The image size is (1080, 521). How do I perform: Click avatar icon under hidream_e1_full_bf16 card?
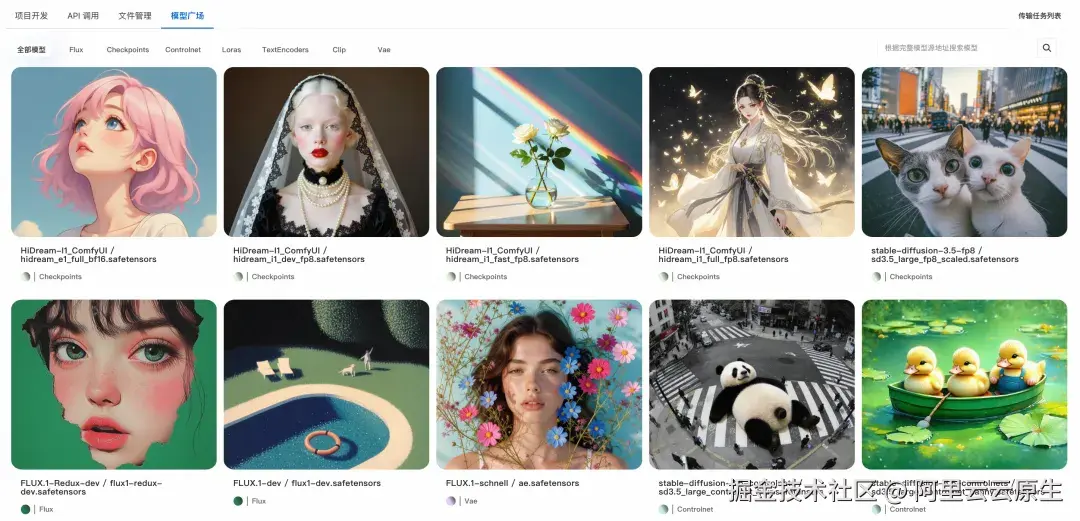point(25,276)
